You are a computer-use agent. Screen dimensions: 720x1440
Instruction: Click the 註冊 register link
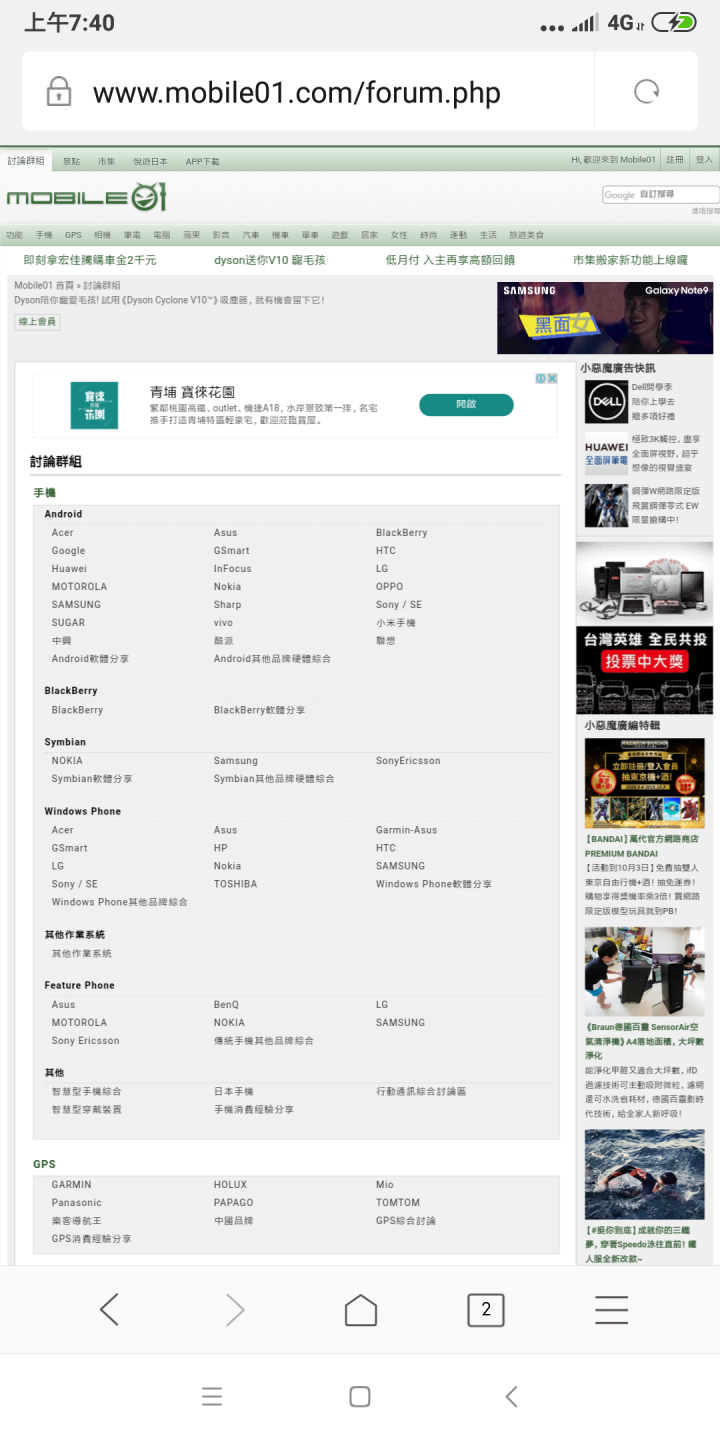[x=676, y=160]
